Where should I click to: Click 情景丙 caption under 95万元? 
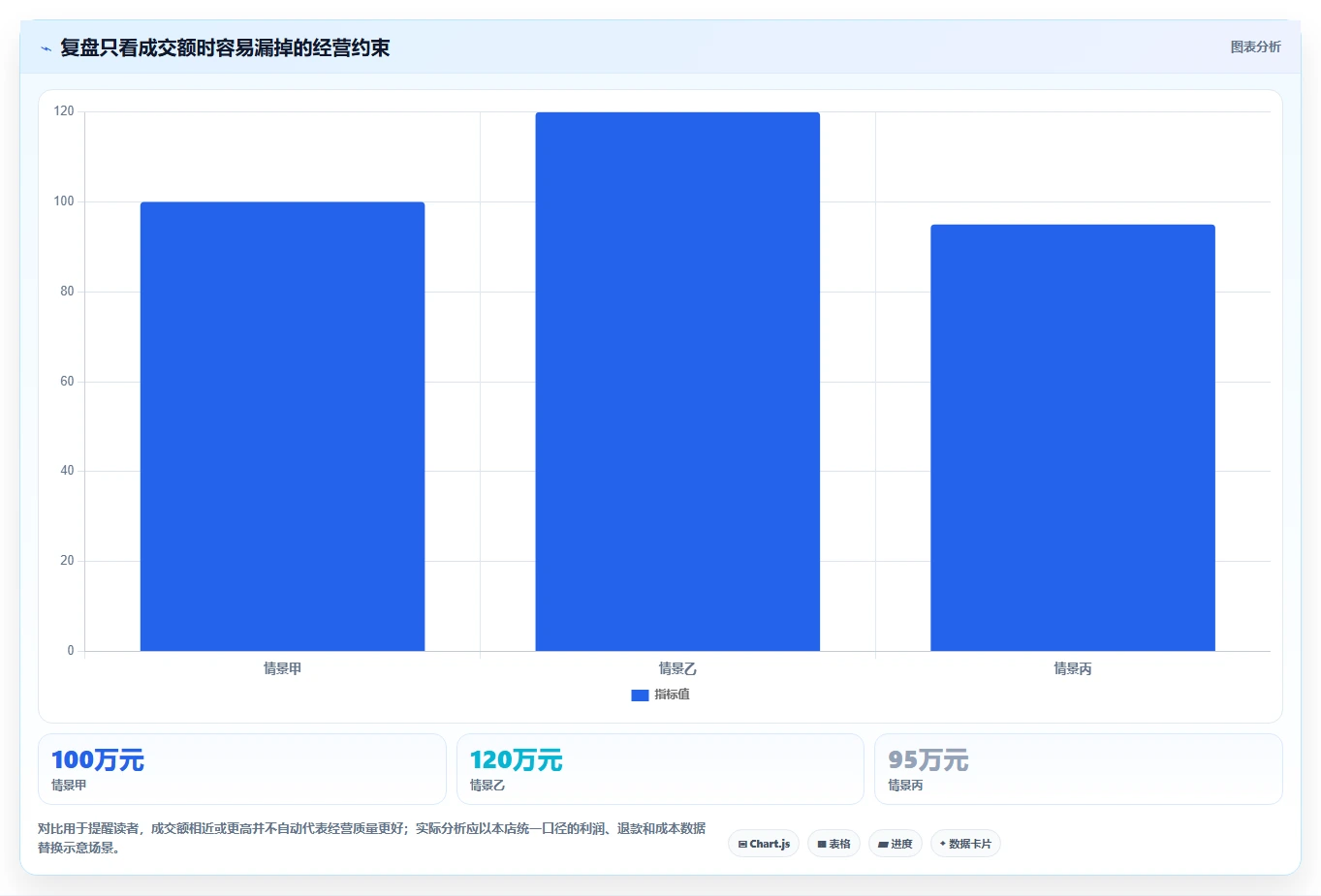click(905, 786)
